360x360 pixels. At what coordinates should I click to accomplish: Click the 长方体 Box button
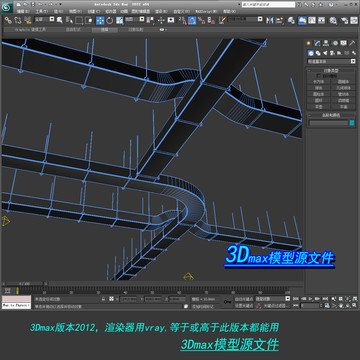pyautogui.click(x=319, y=81)
